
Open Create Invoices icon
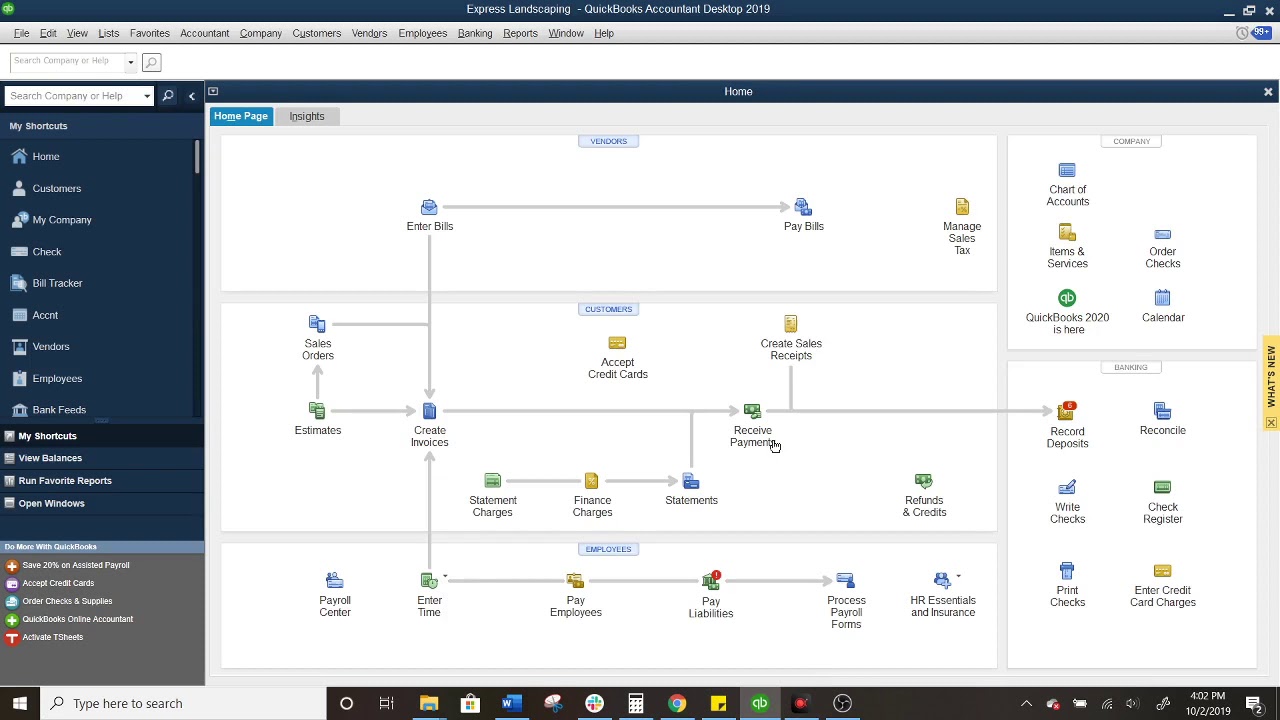429,411
